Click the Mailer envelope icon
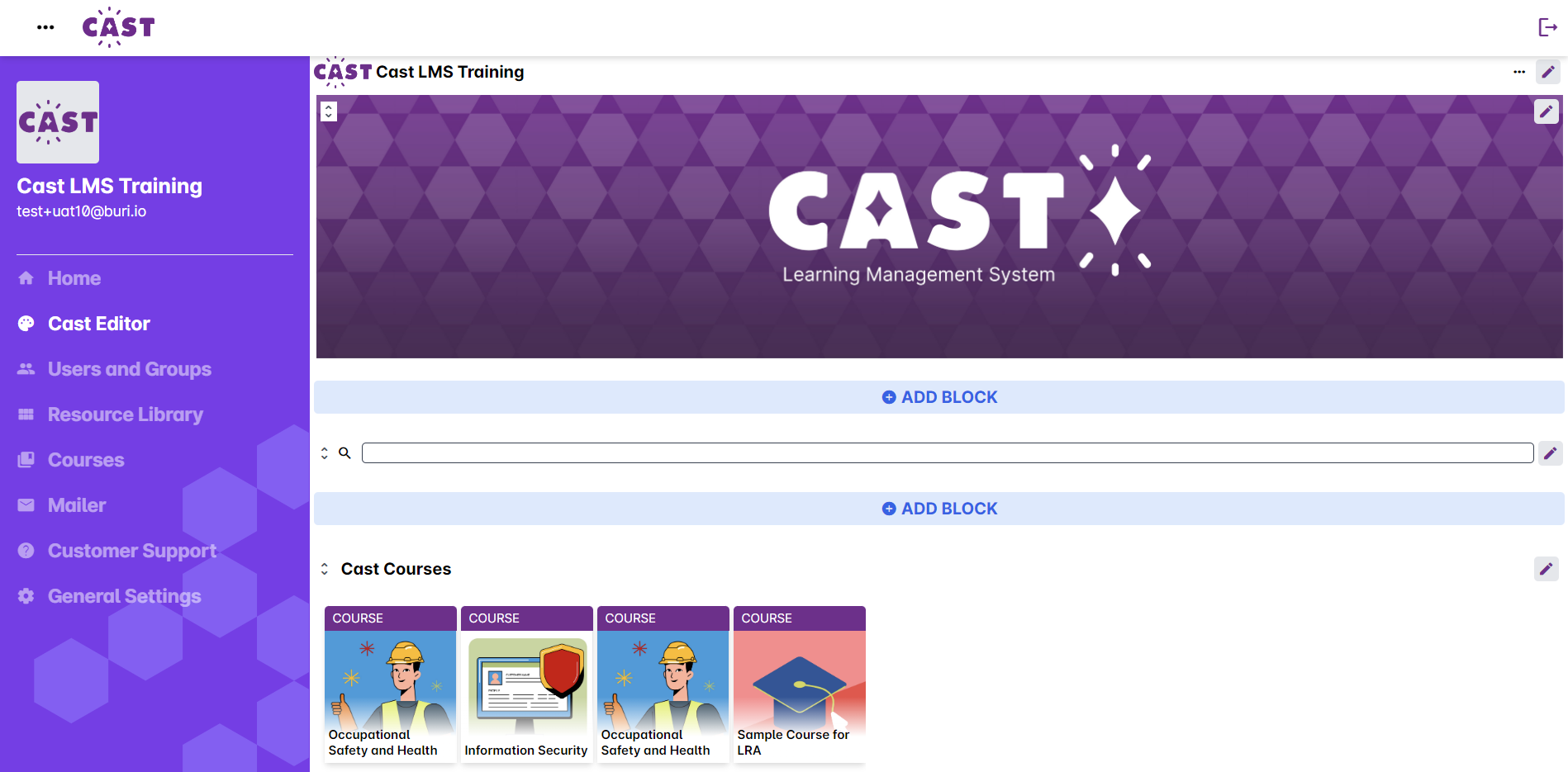 (26, 505)
